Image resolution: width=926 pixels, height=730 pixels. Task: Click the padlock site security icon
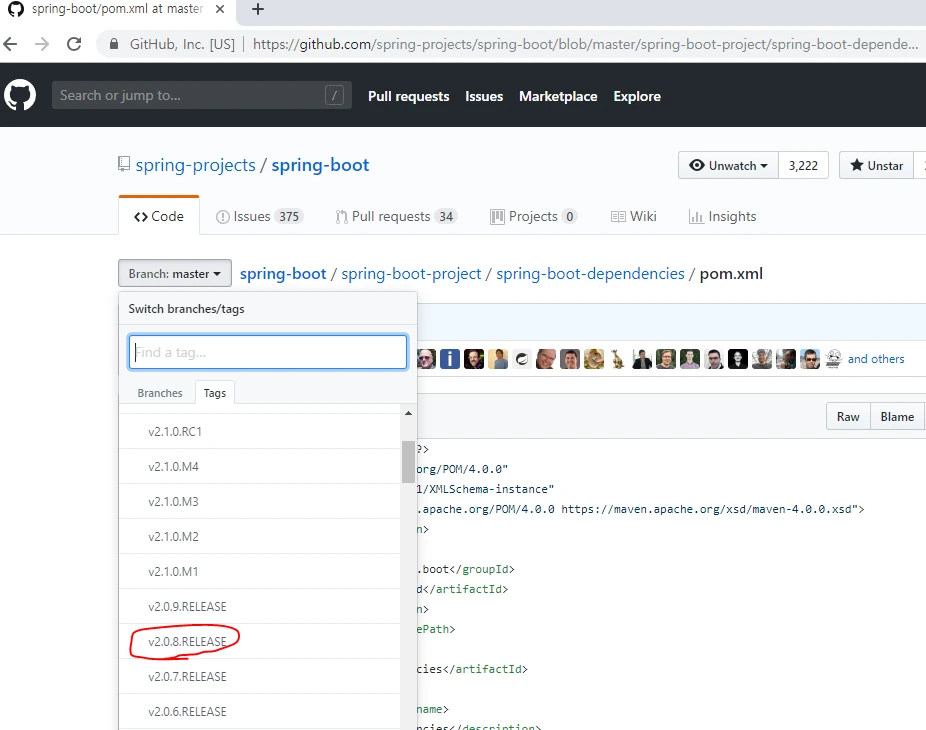[x=114, y=44]
